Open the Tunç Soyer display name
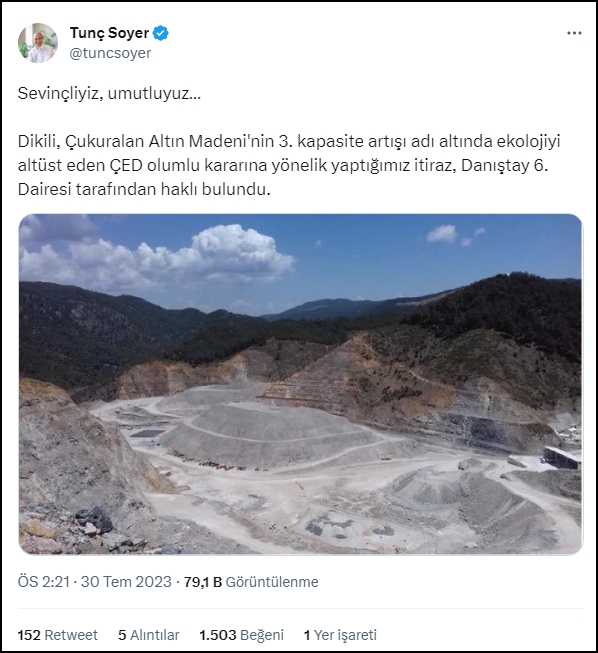The width and height of the screenshot is (598, 653). pos(109,33)
